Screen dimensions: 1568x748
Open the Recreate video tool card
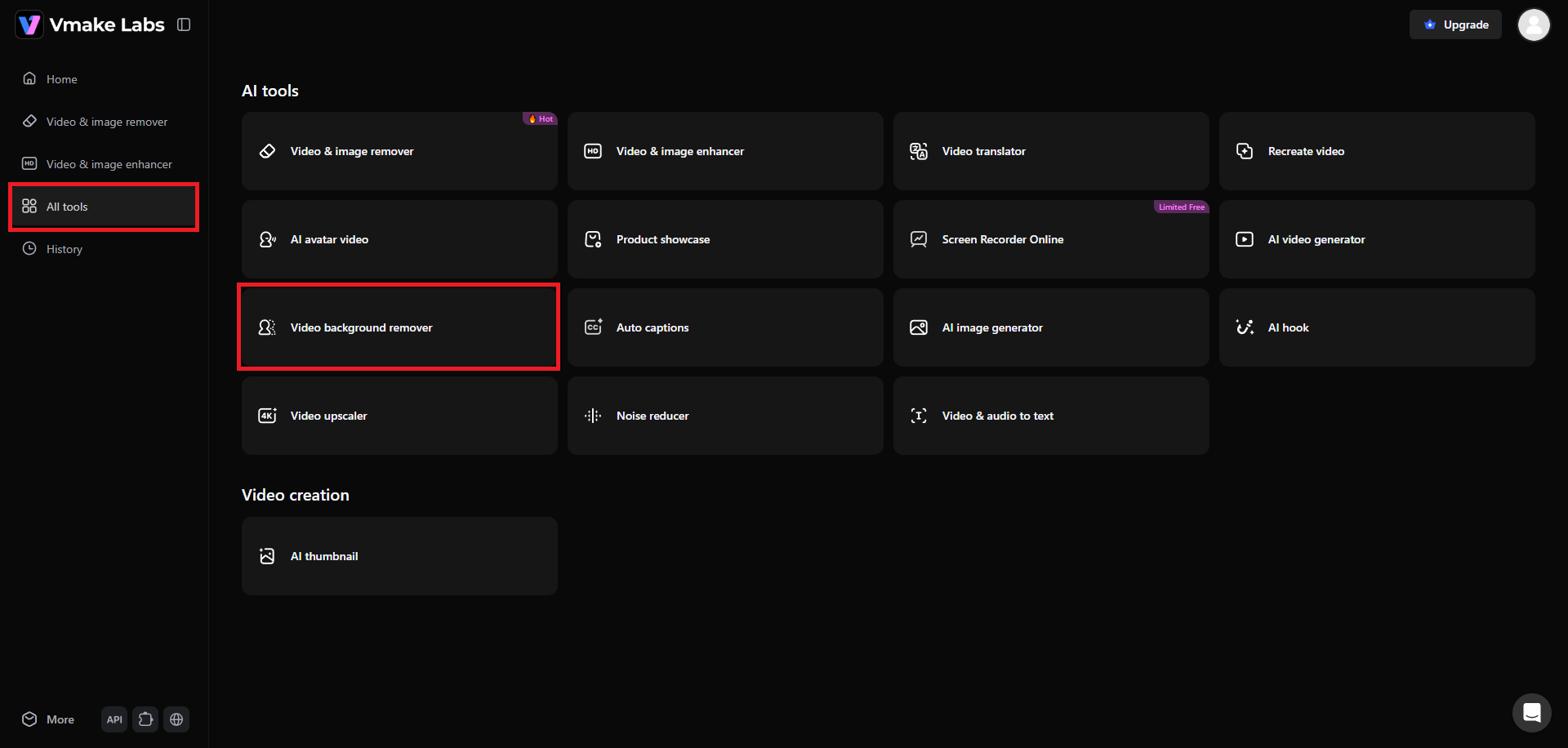coord(1377,151)
